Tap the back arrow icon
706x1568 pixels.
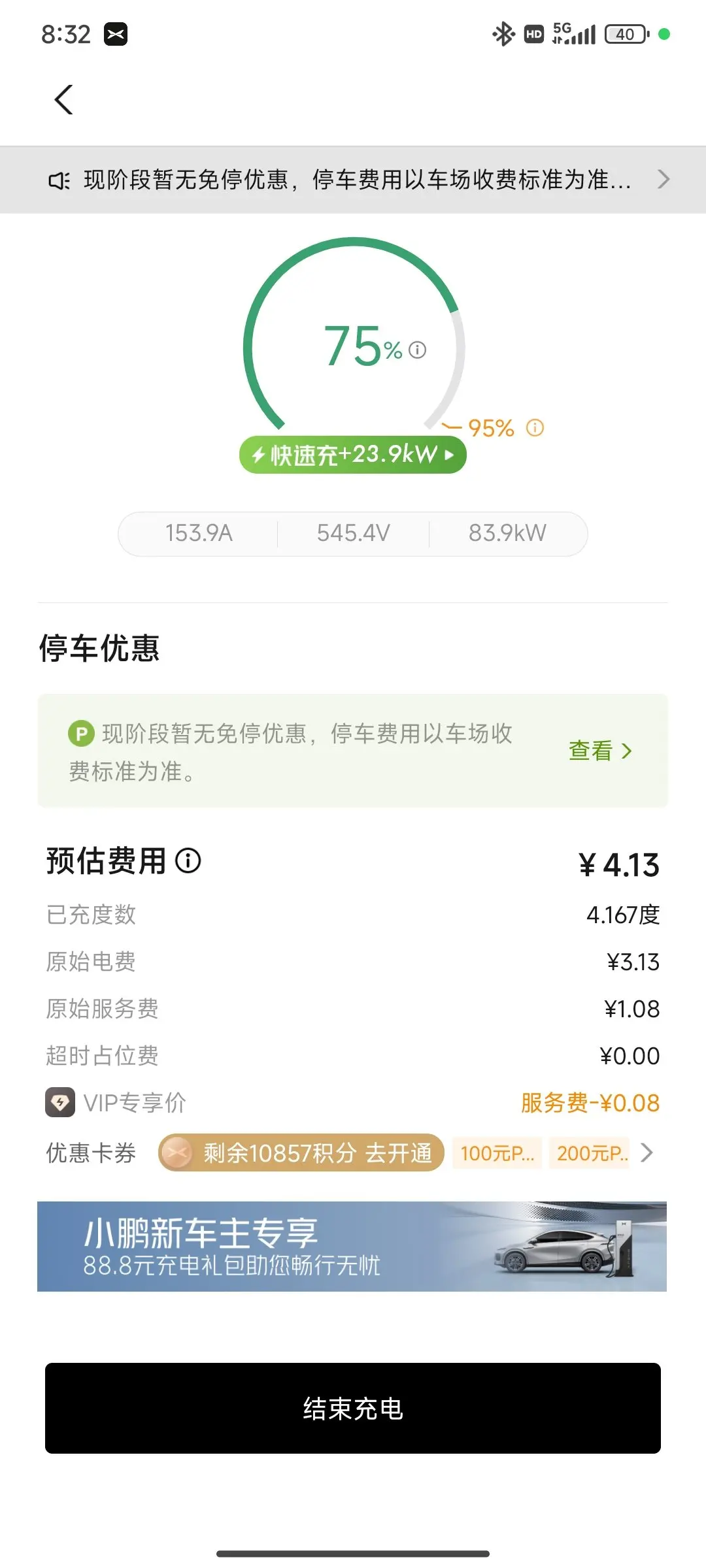pyautogui.click(x=63, y=100)
